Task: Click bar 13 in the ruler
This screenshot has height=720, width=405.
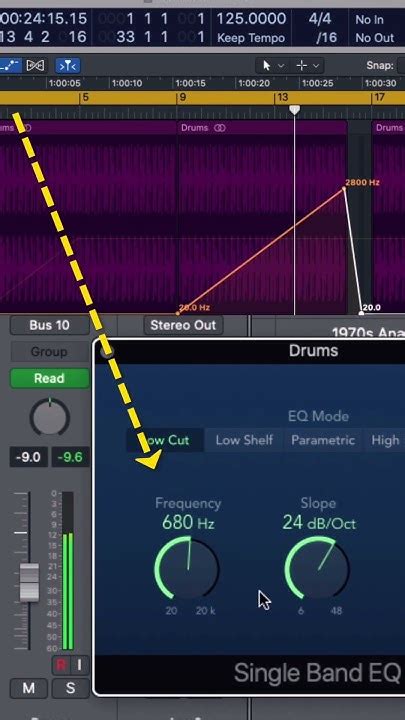Action: pyautogui.click(x=282, y=98)
